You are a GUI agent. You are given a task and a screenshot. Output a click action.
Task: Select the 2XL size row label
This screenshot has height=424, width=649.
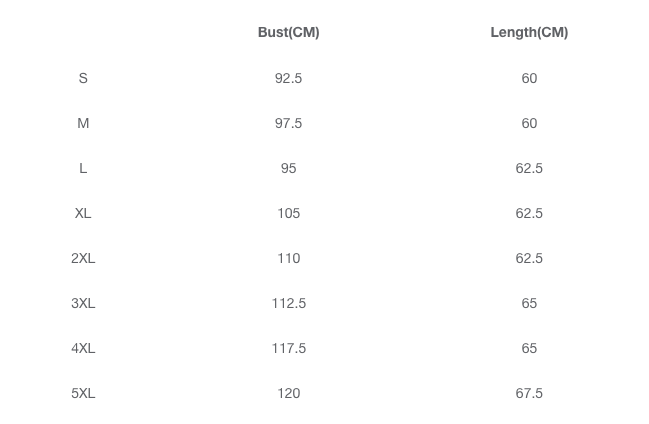[83, 258]
